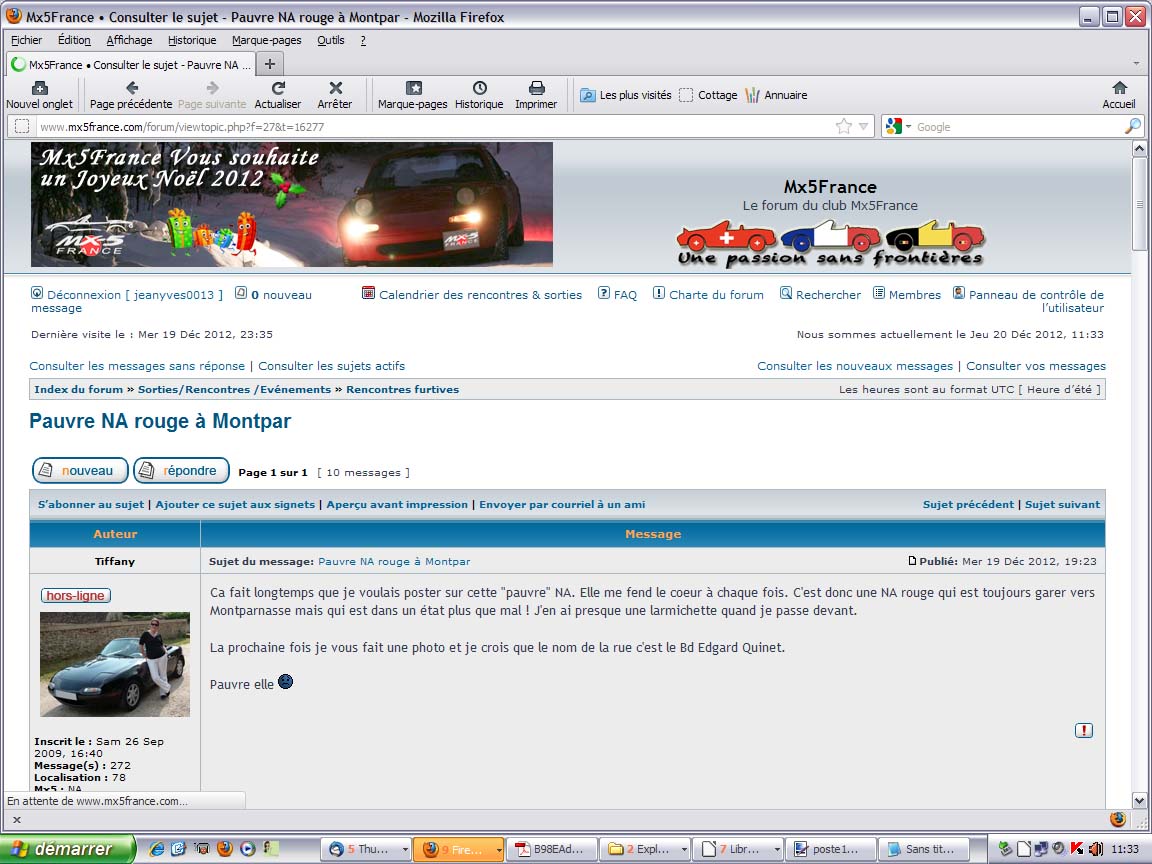Image resolution: width=1152 pixels, height=864 pixels.
Task: Open the Thunderbird taskbar group
Action: [x=367, y=849]
